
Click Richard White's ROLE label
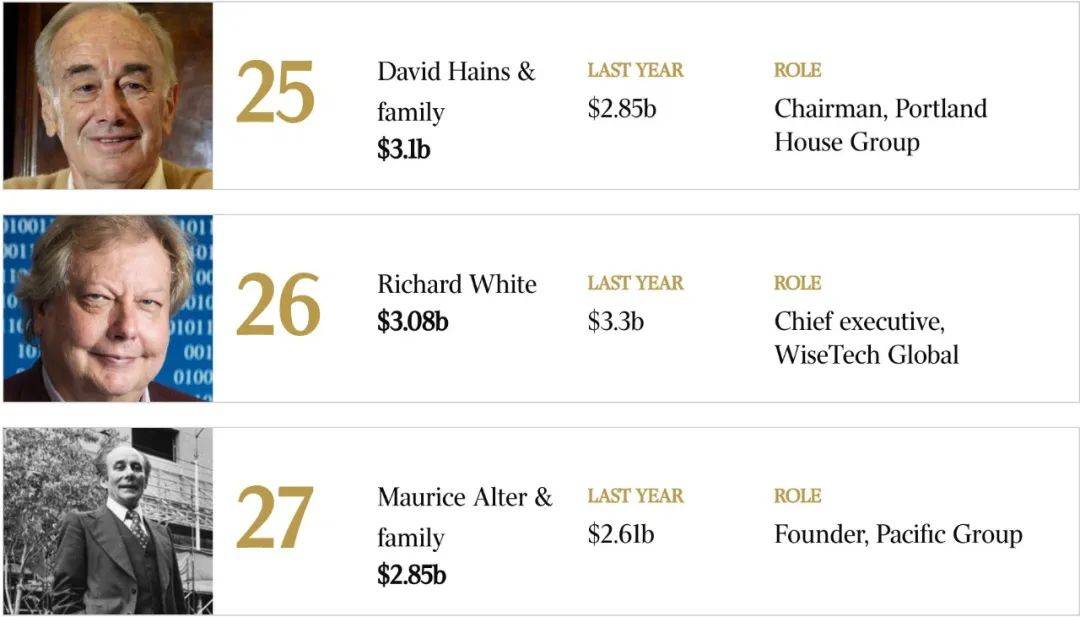(x=798, y=283)
